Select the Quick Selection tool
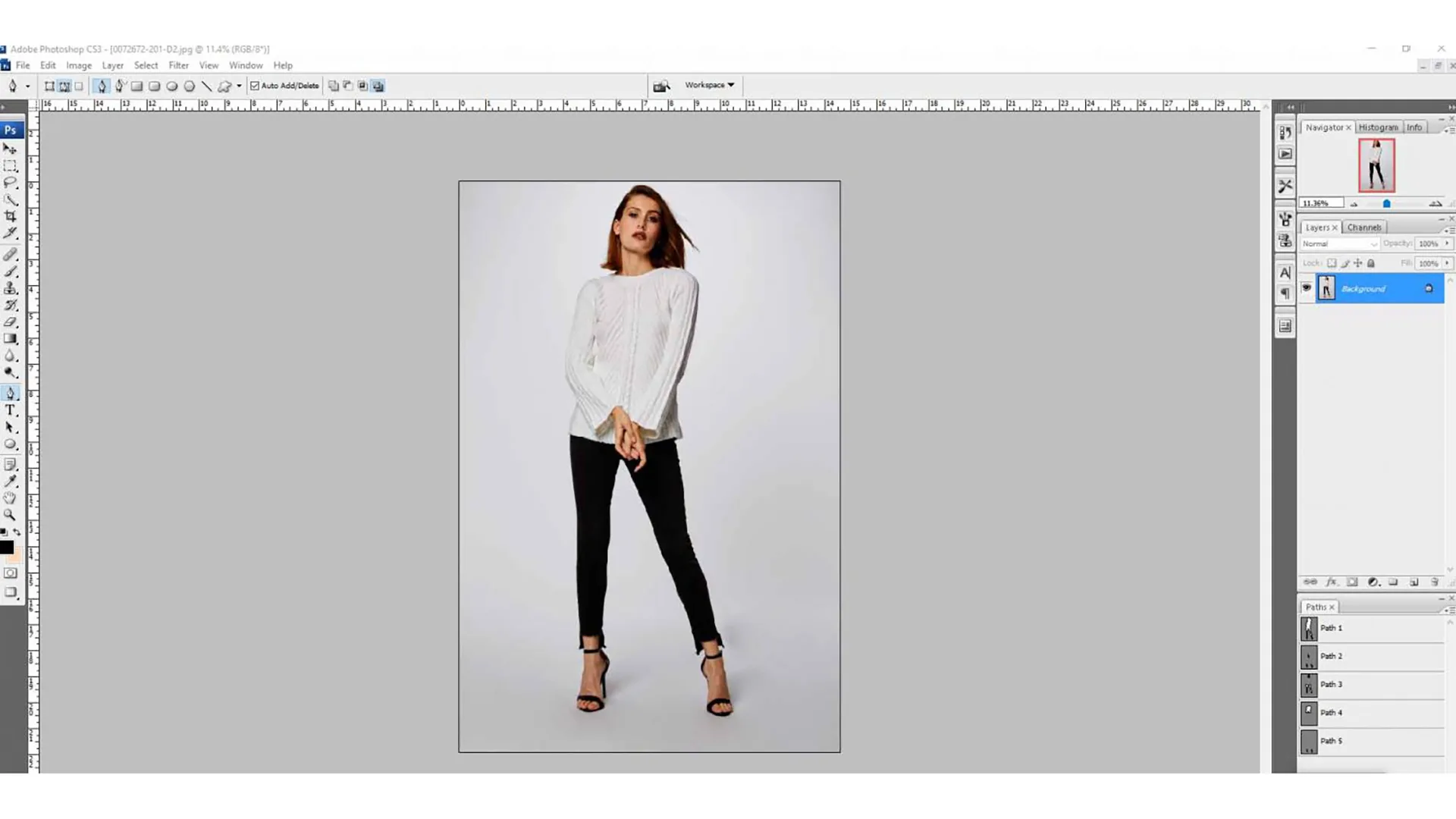 (10, 199)
